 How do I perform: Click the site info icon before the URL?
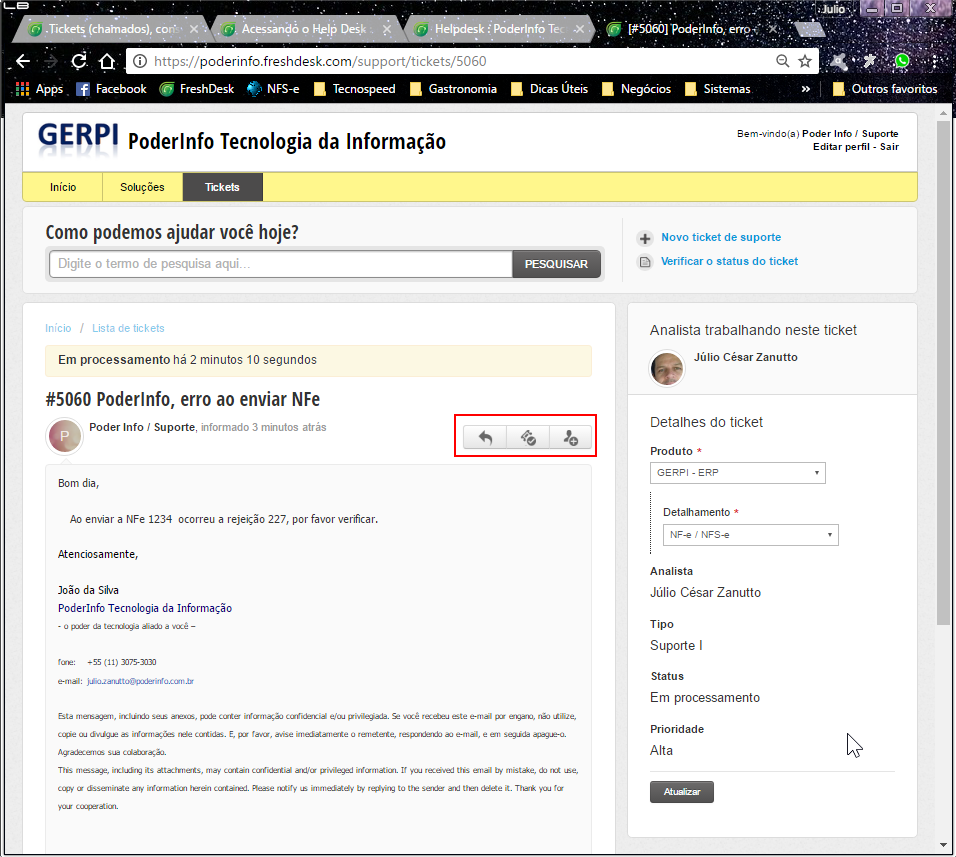pyautogui.click(x=140, y=61)
